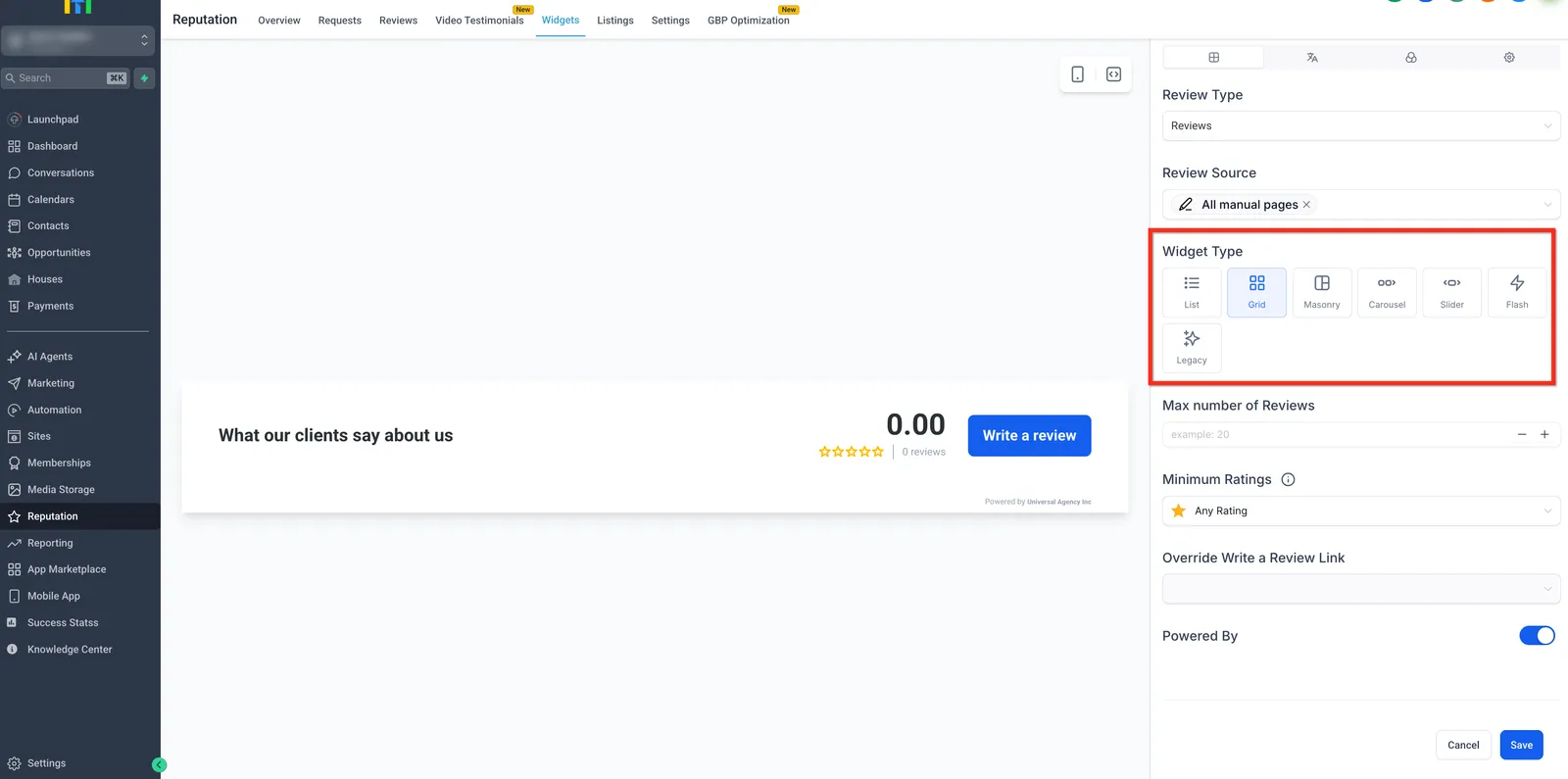
Task: Open the embed code icon
Action: (x=1114, y=74)
